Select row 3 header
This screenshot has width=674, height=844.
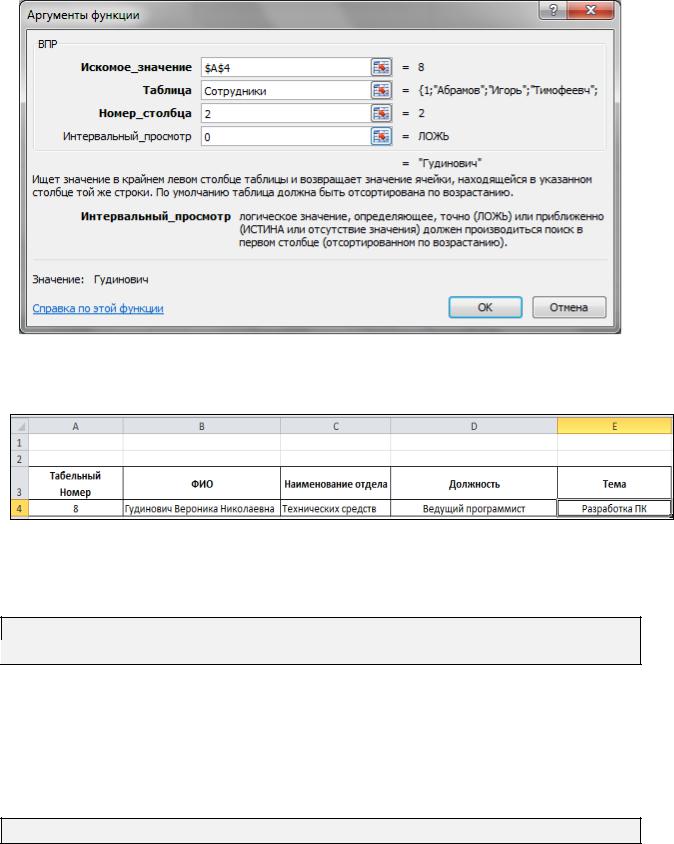click(19, 483)
